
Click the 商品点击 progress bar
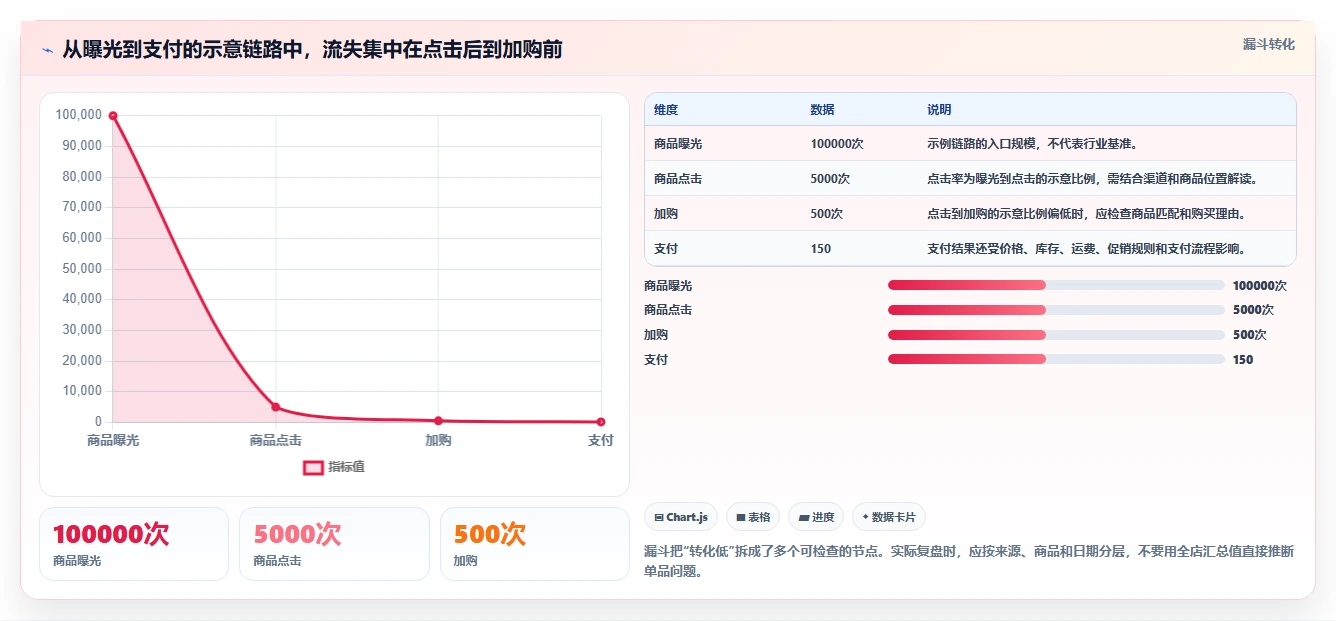pos(1056,310)
